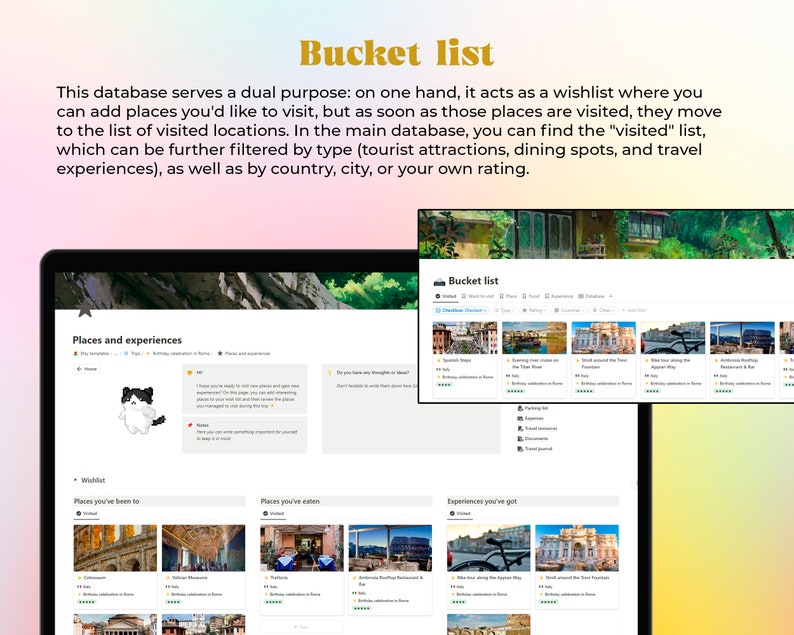Switch to the Experience tab
Image resolution: width=794 pixels, height=635 pixels.
559,296
